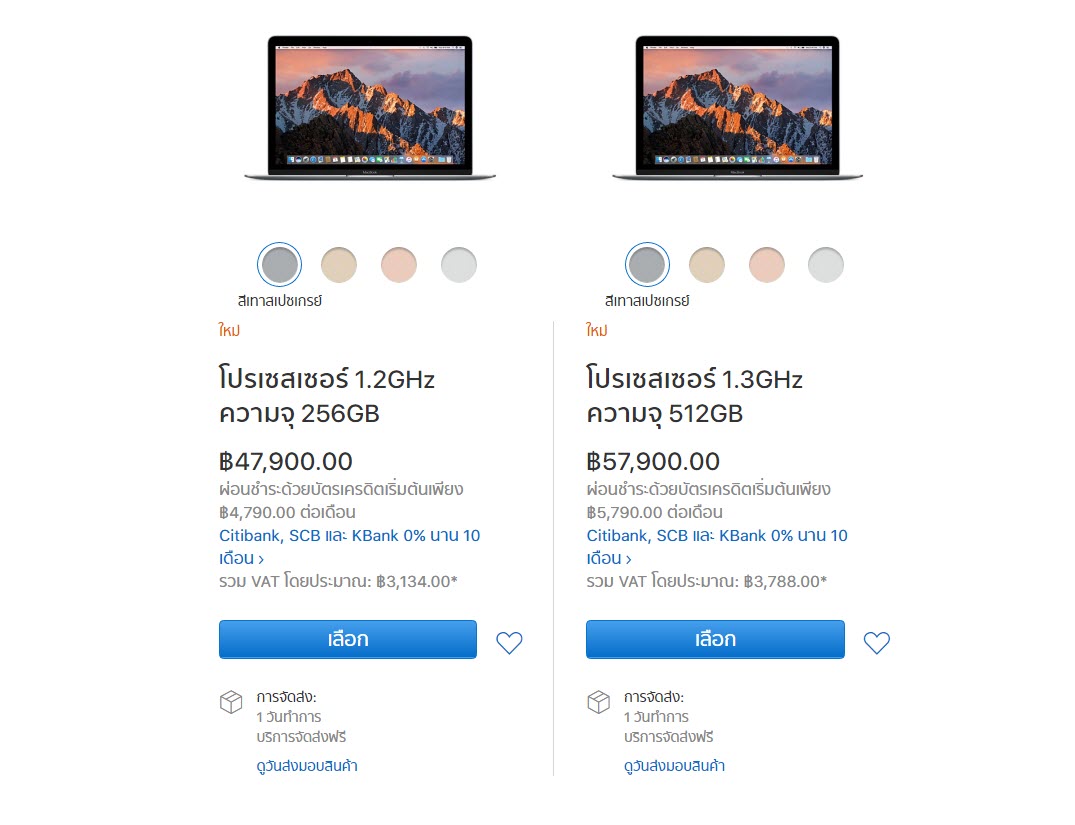Choose Gold color for the 1.2GHz MacBook

[339, 265]
